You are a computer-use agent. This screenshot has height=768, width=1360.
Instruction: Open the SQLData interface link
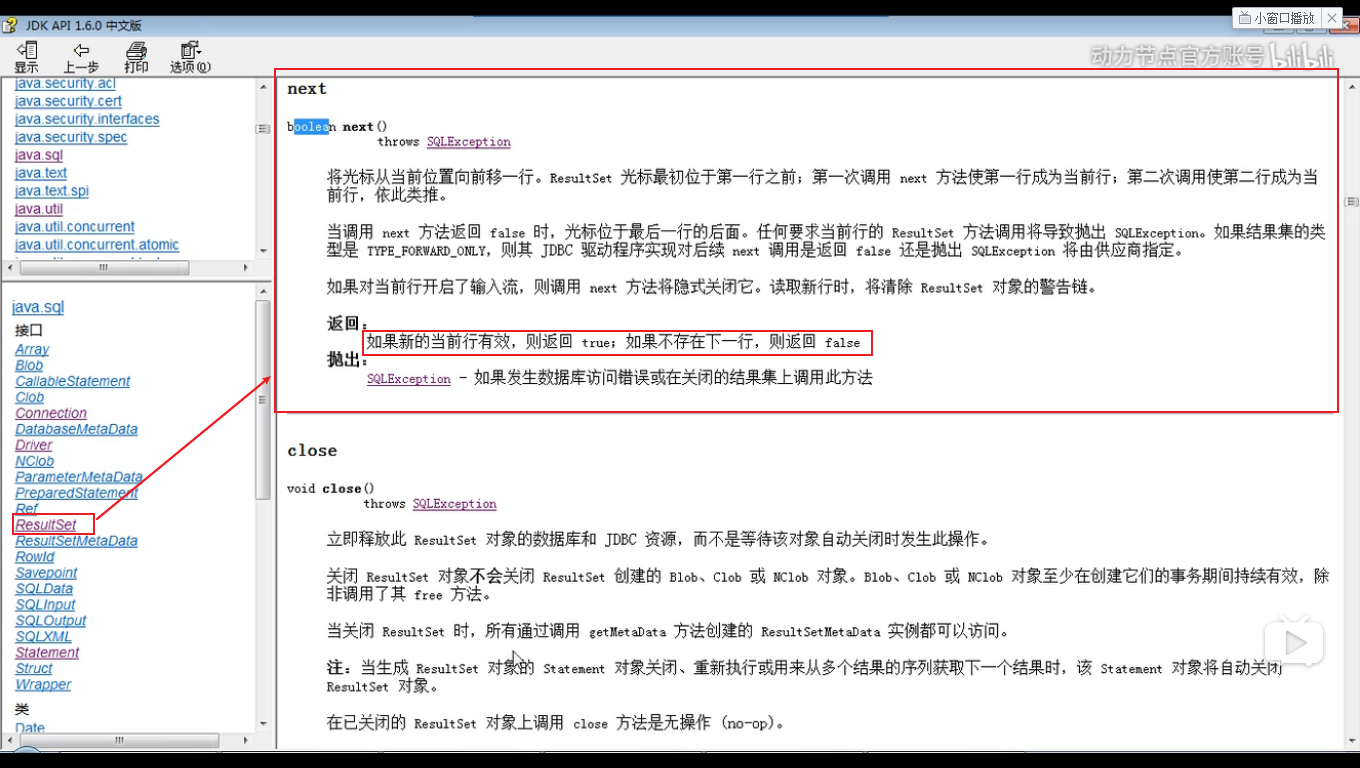coord(44,589)
